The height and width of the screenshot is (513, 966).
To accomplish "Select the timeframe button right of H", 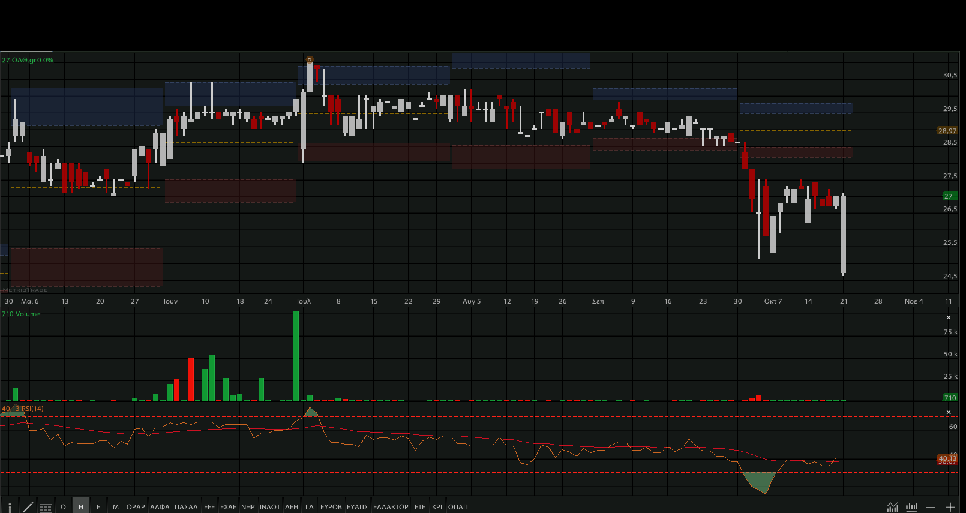I will click(x=98, y=507).
